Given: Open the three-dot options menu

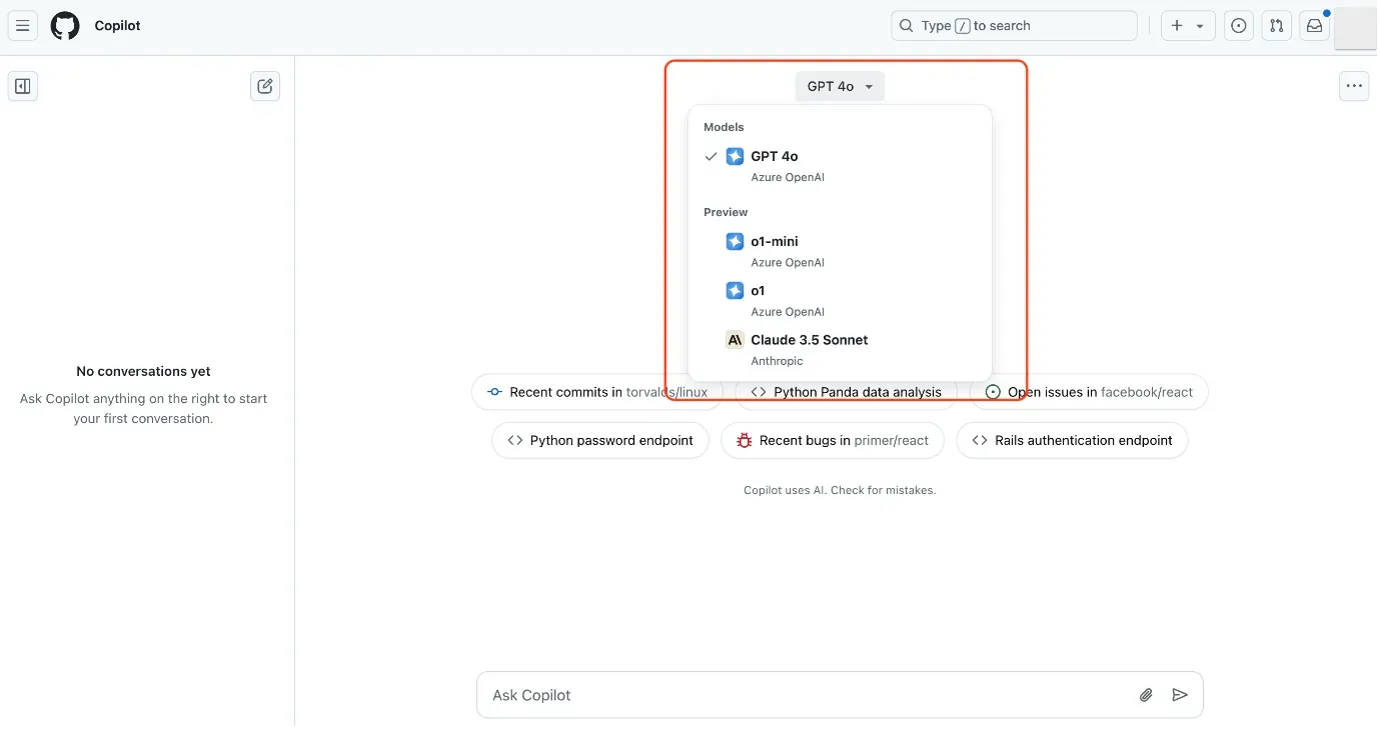Looking at the screenshot, I should click(x=1354, y=86).
